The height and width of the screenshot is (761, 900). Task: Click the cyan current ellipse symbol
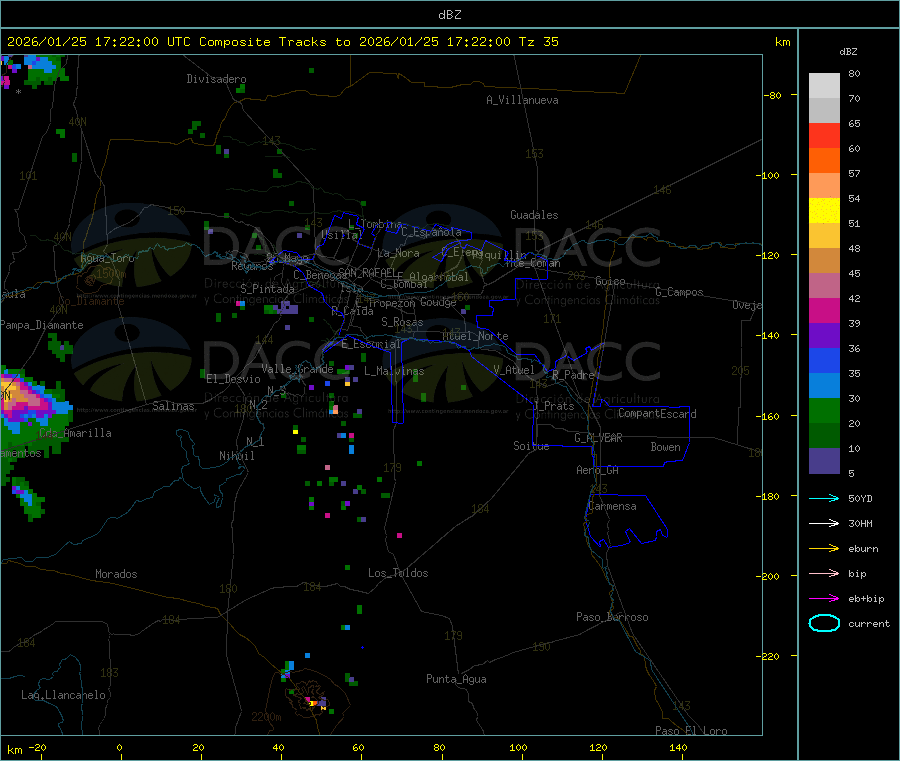click(824, 623)
